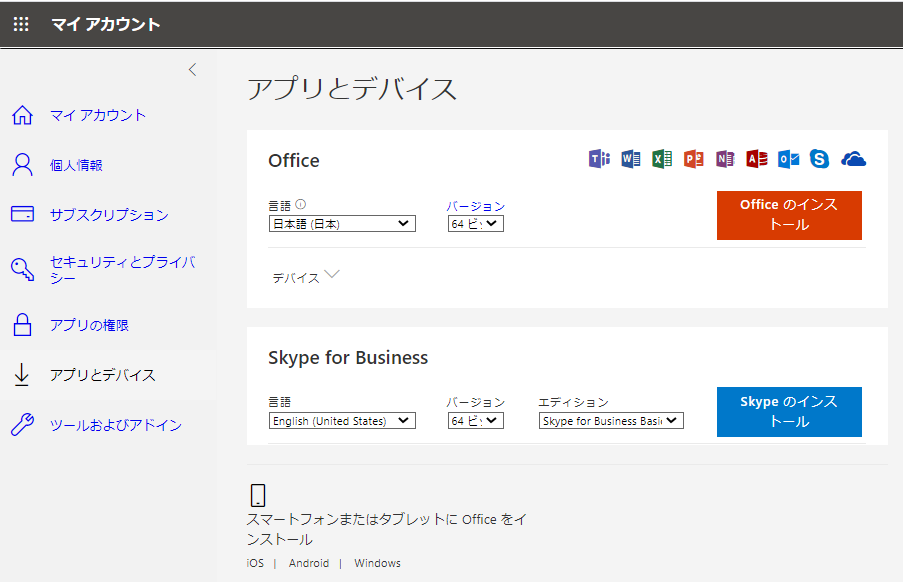The height and width of the screenshot is (582, 903).
Task: Select アプリとデバイス in the sidebar
Action: pos(103,375)
